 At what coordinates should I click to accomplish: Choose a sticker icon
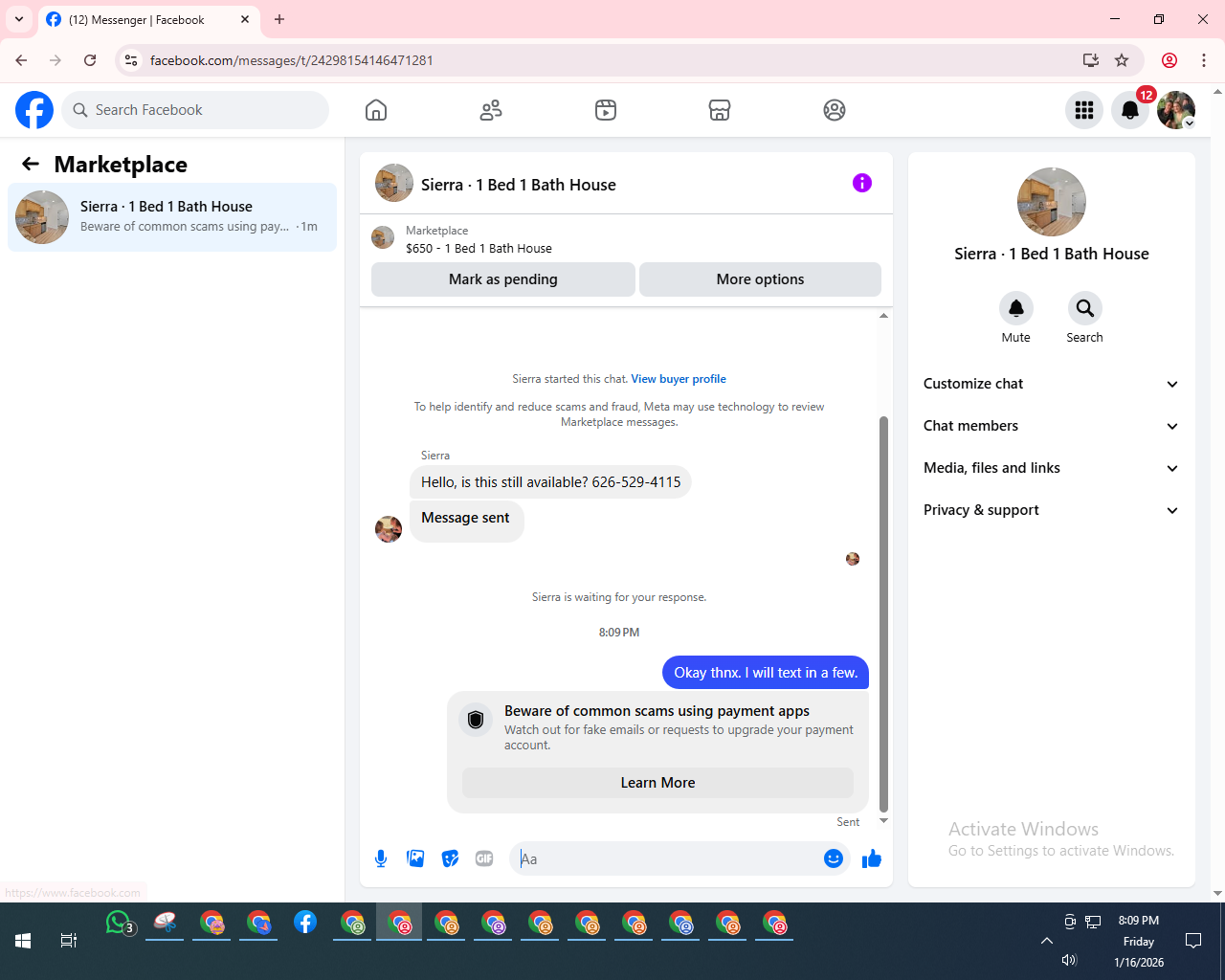click(450, 858)
